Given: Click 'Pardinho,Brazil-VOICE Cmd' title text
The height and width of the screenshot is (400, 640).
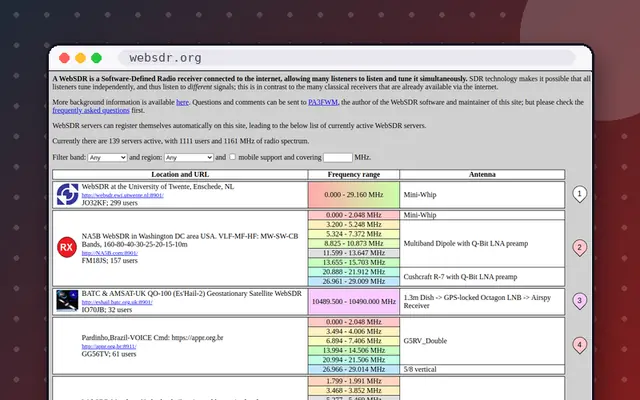Looking at the screenshot, I should click(152, 338).
